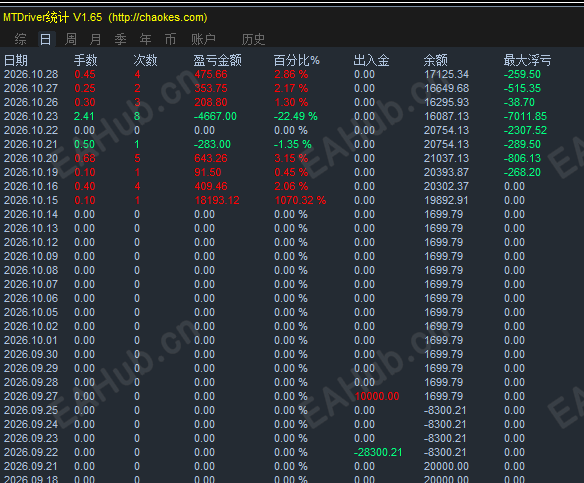
Task: Switch to the 年 yearly tab
Action: (145, 39)
